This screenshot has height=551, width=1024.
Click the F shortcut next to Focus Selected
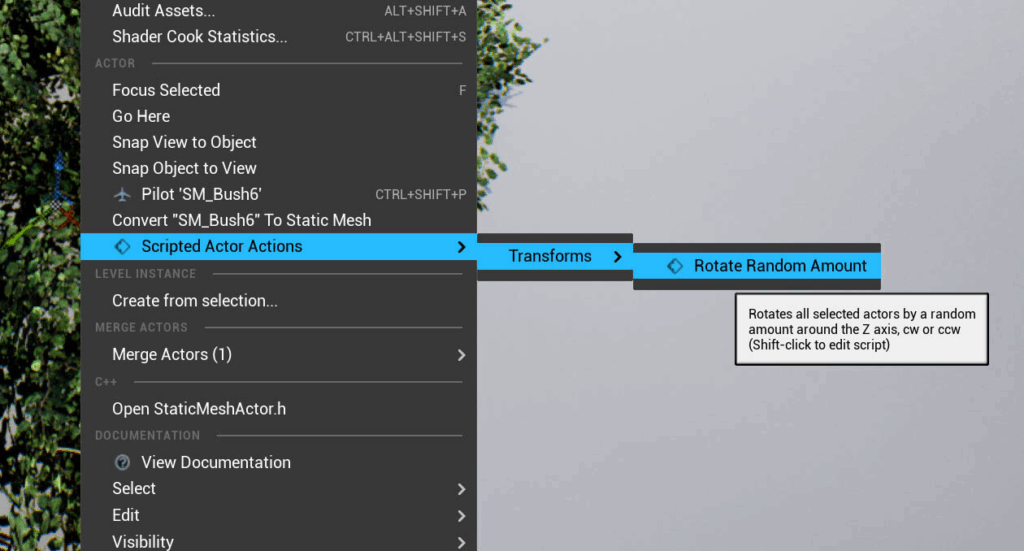pos(462,90)
